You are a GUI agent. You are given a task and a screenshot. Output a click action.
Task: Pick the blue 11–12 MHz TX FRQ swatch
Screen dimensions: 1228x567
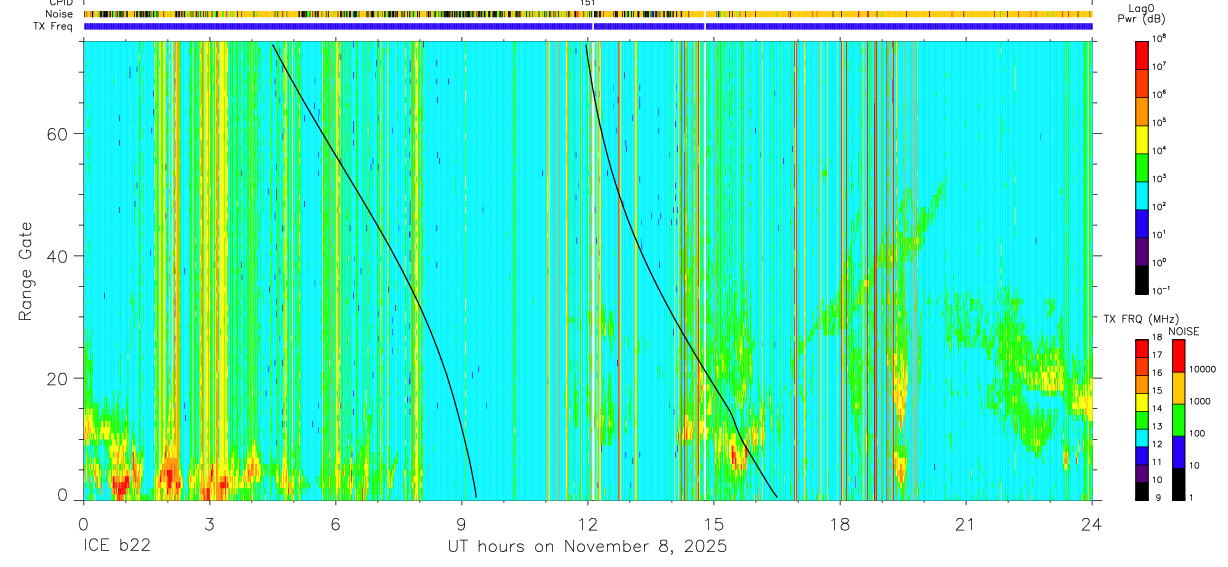click(x=1143, y=455)
